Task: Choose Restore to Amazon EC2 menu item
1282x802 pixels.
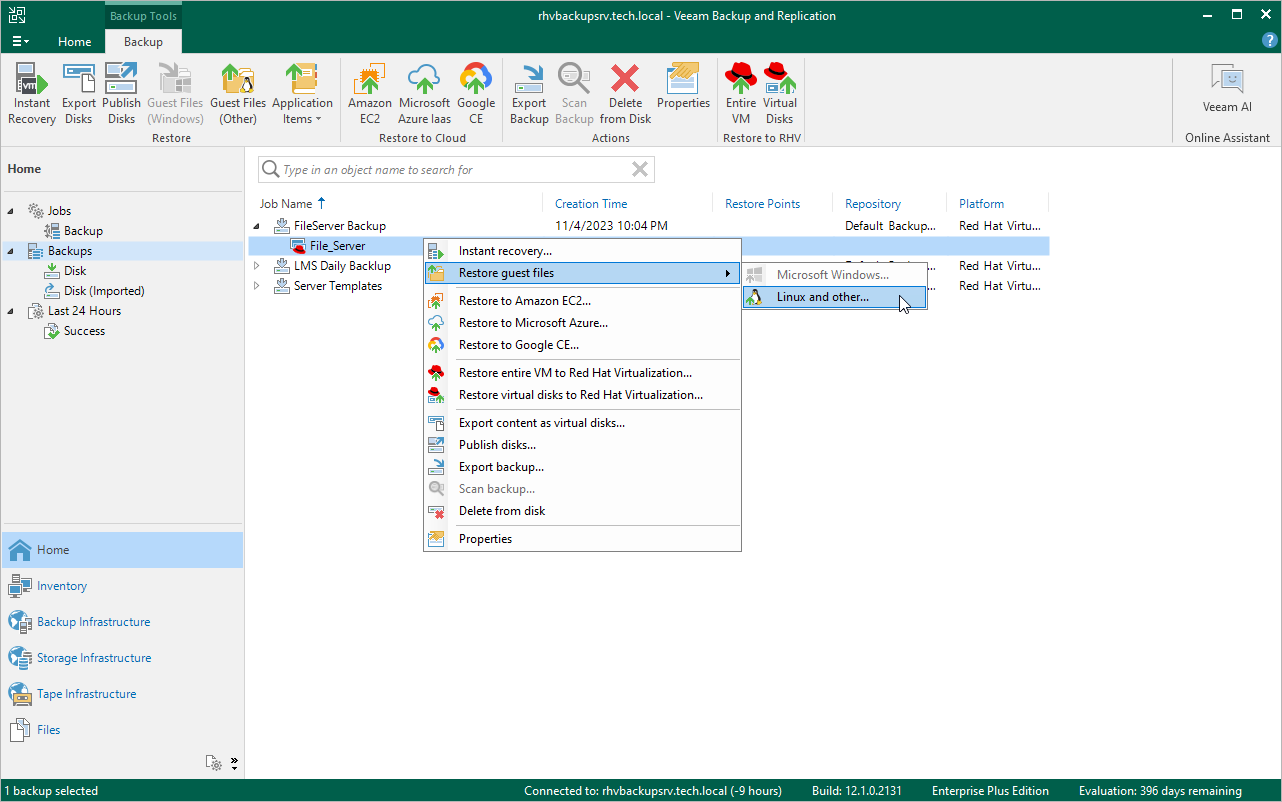Action: pos(582,301)
